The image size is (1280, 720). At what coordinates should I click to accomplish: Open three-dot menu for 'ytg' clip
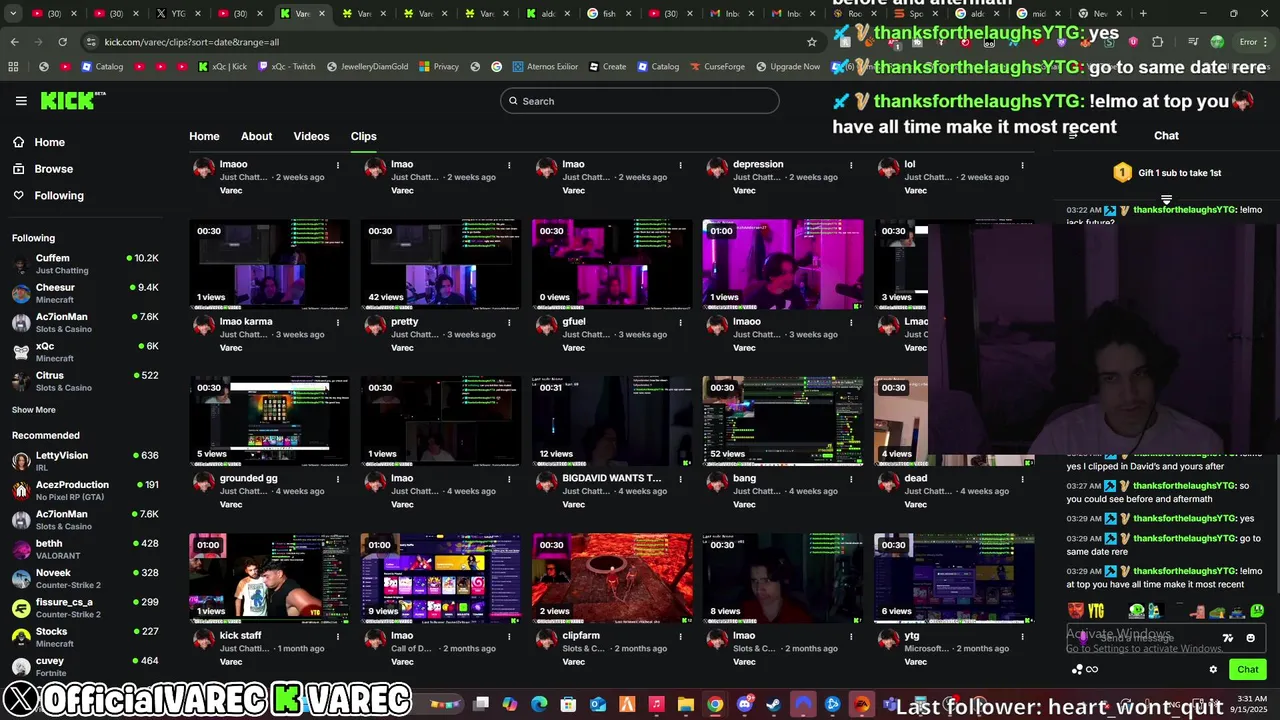click(x=1022, y=636)
